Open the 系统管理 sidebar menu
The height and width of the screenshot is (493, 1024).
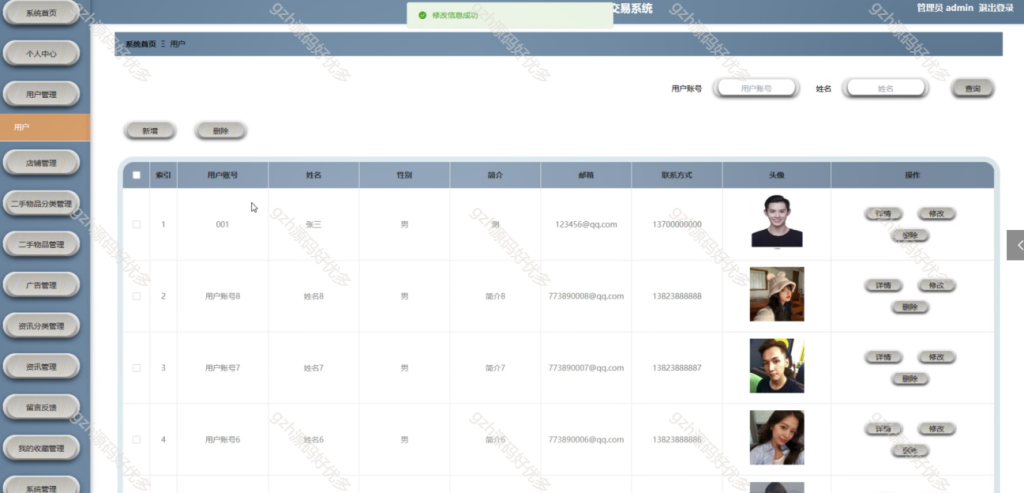(x=41, y=486)
